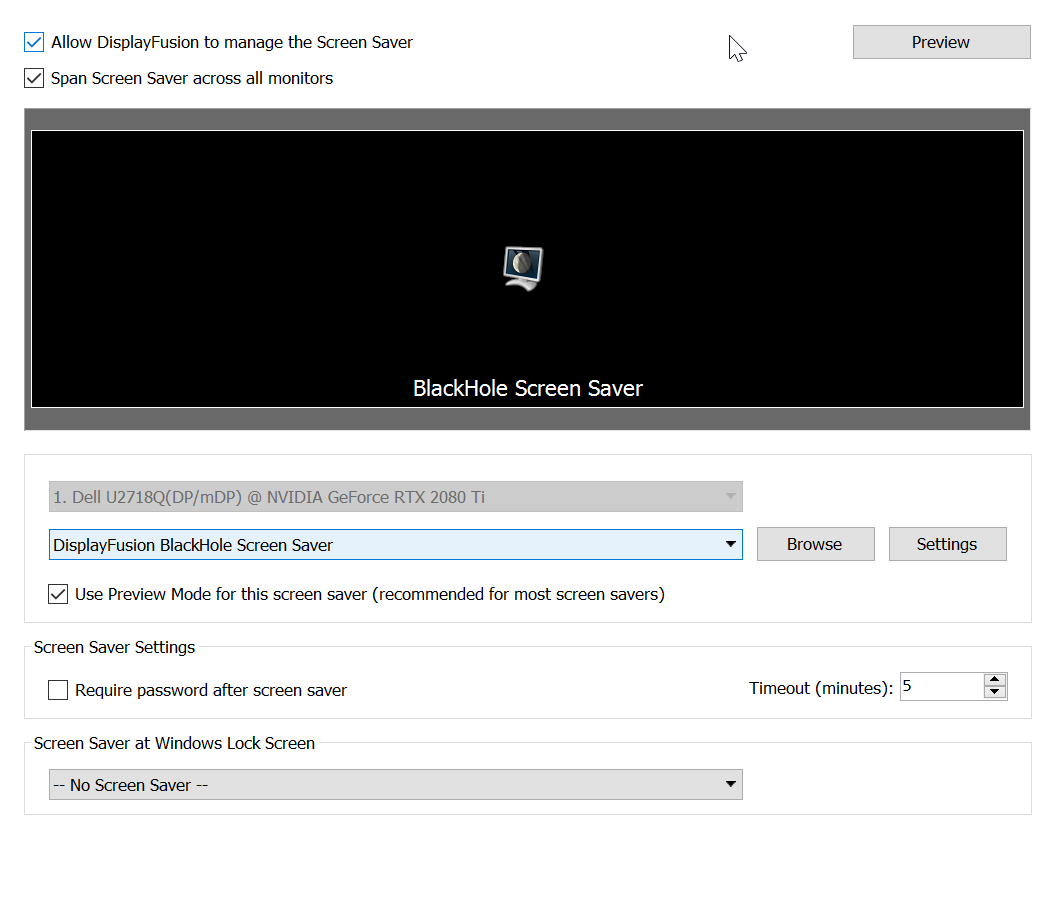Click the 'Timeout (minutes):' label
1062x915 pixels.
pyautogui.click(x=821, y=688)
